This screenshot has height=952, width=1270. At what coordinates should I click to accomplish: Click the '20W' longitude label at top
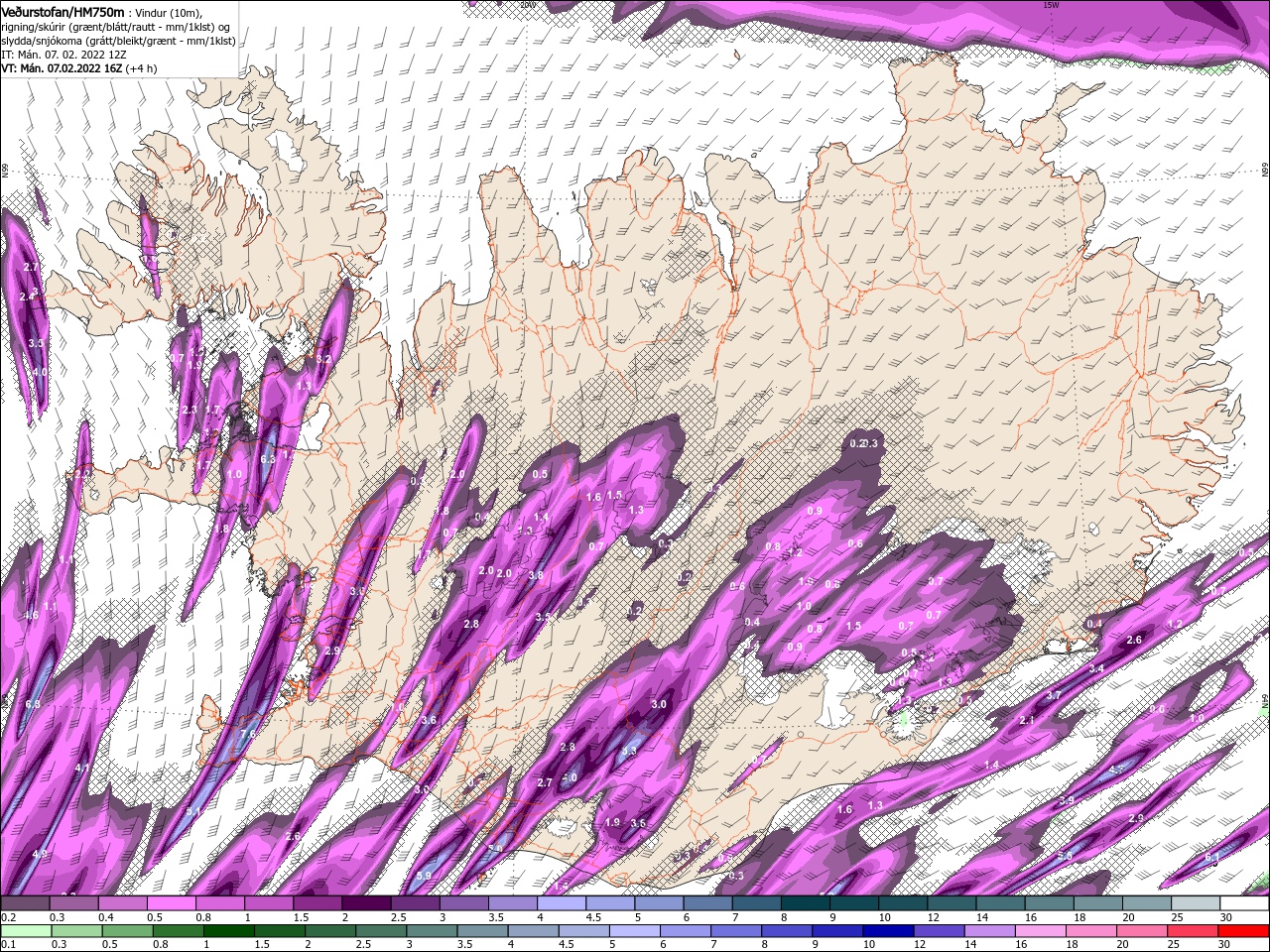[528, 4]
